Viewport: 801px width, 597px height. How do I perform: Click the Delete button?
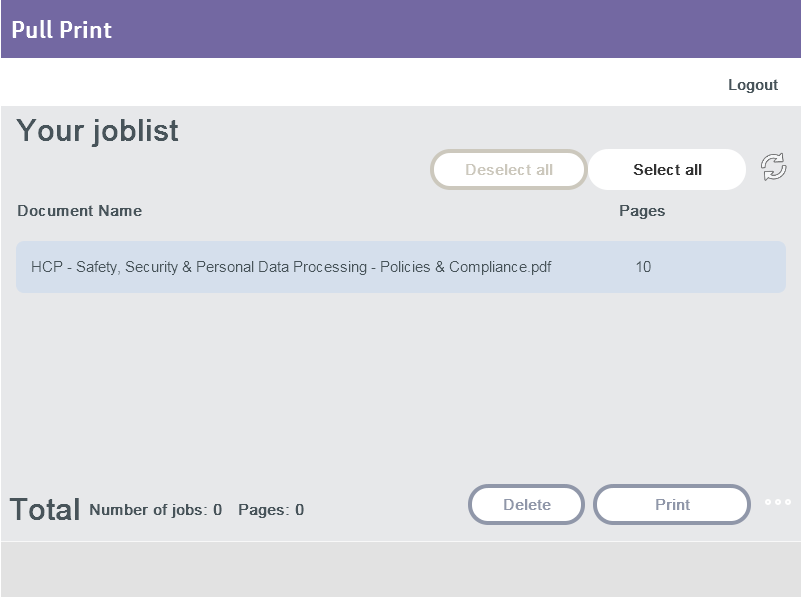pos(526,505)
